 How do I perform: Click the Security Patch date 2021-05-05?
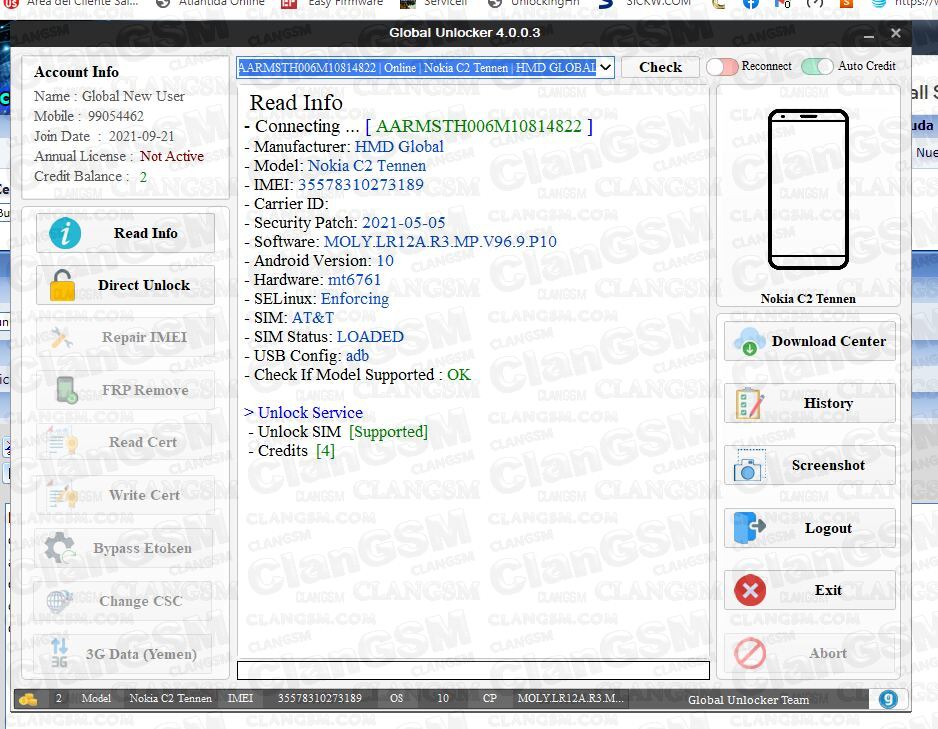click(404, 222)
